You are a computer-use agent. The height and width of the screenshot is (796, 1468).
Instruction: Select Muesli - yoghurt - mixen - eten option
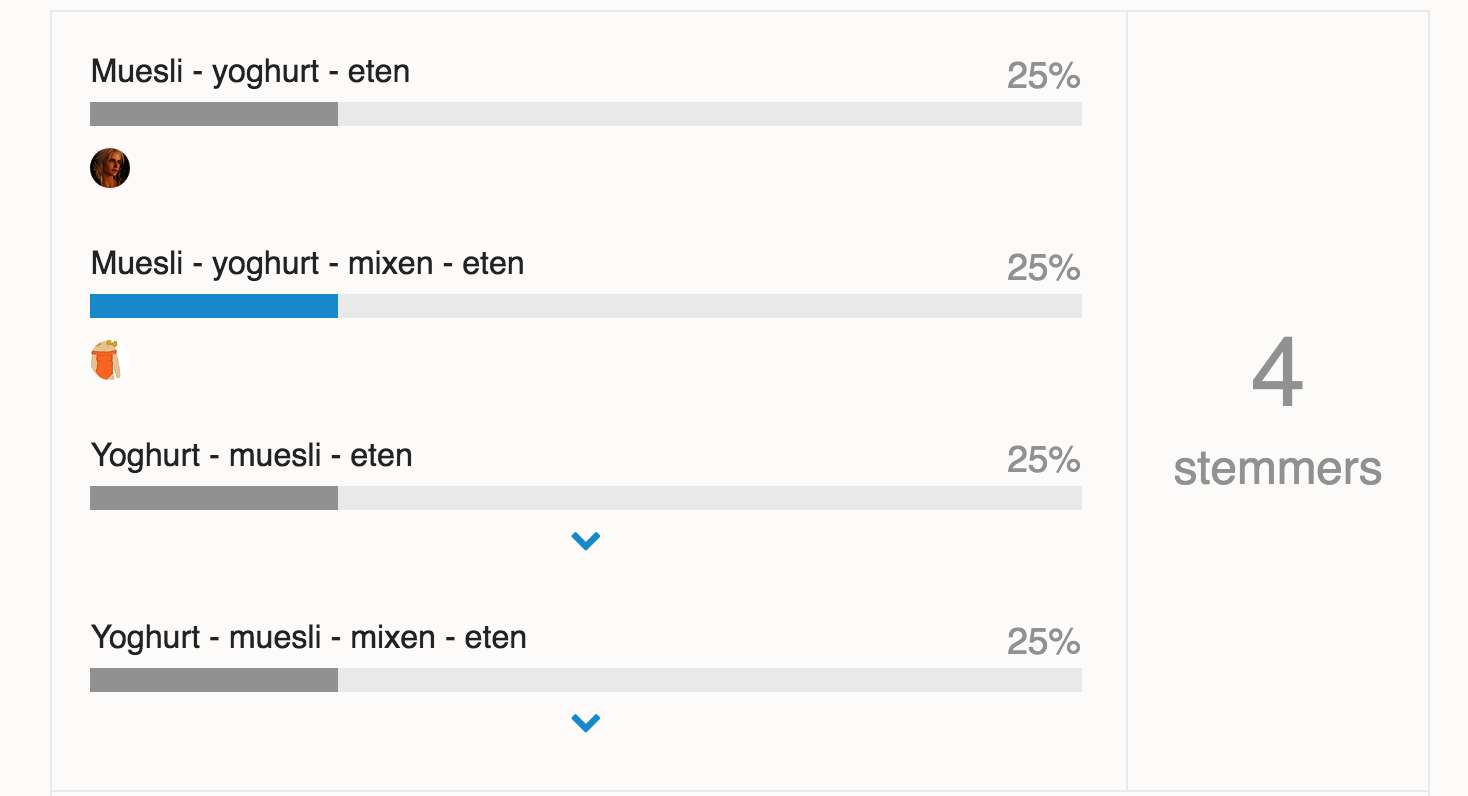click(x=307, y=264)
